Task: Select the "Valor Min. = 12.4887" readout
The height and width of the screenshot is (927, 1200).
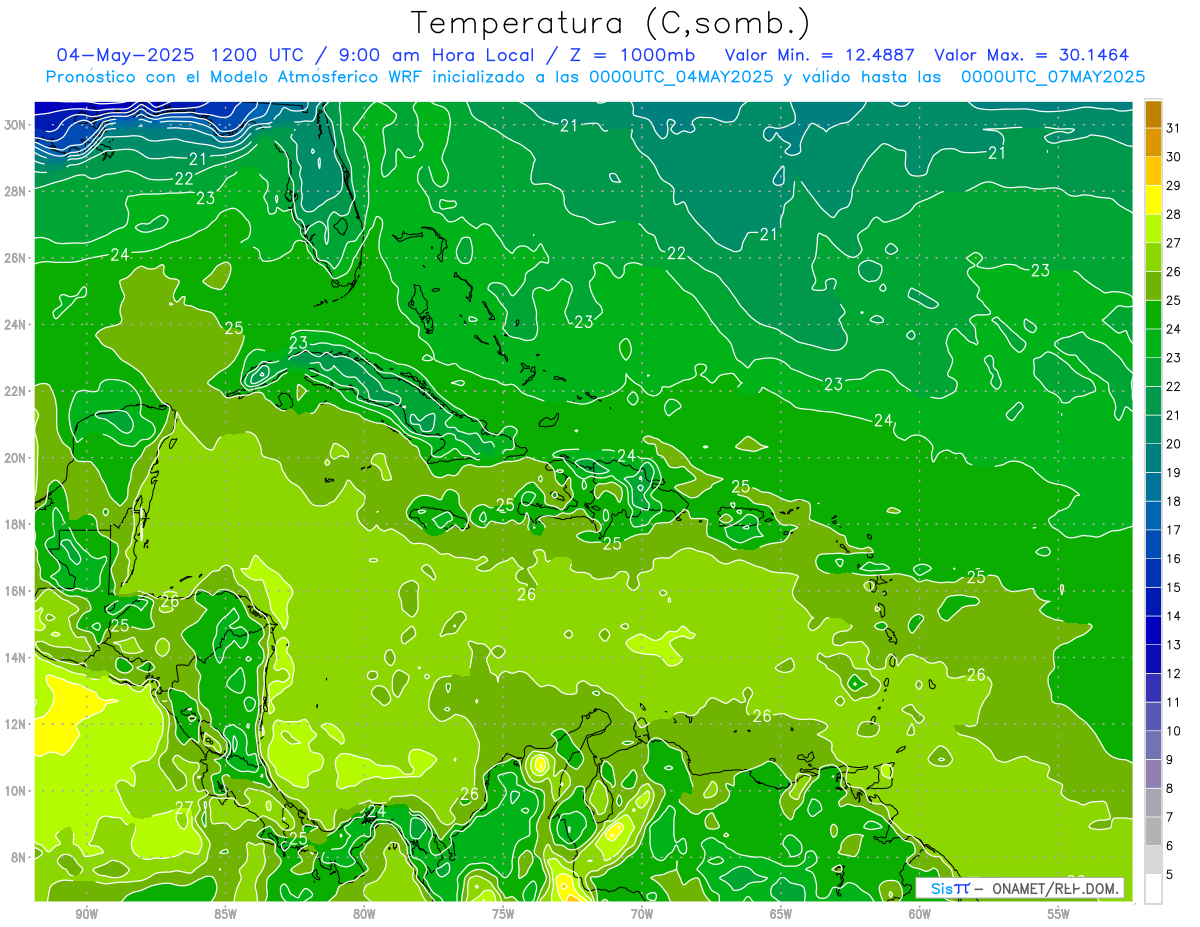Action: (x=818, y=54)
